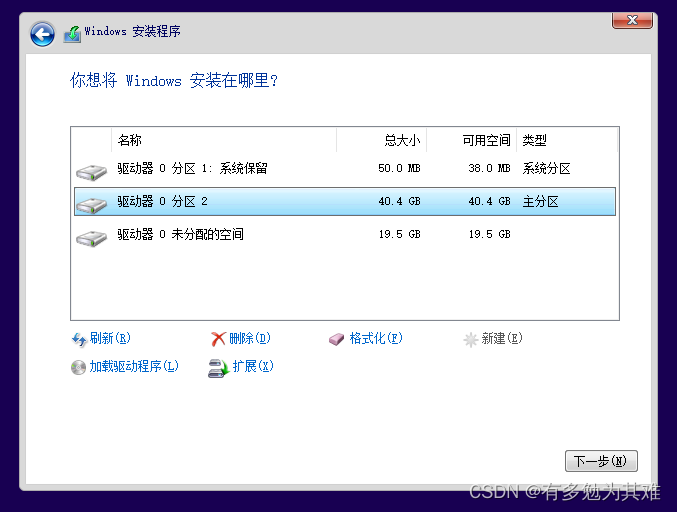
Task: Click 19.5 GB total size cell
Action: 399,234
